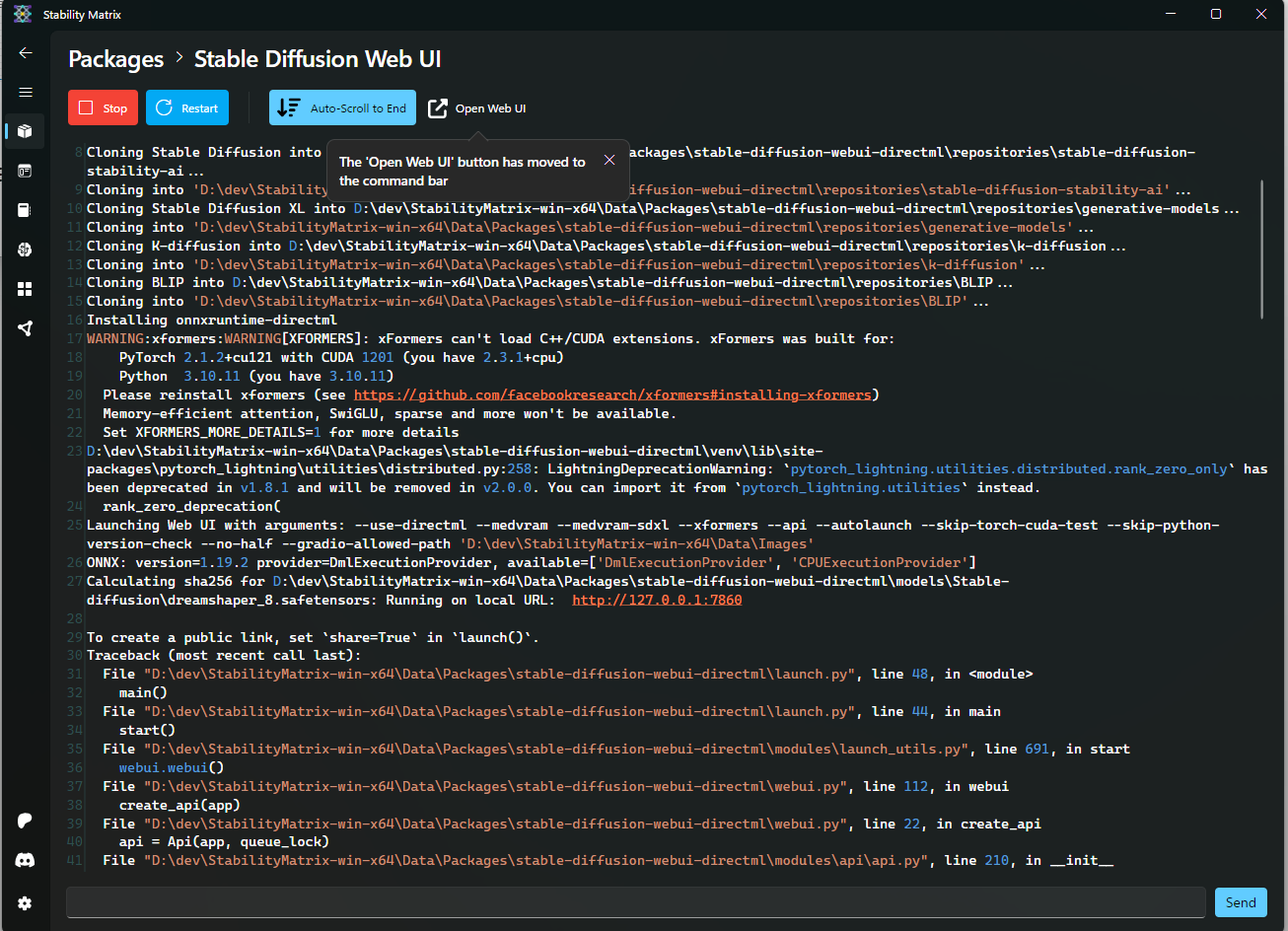Click the Packages breadcrumb
Viewport: 1288px width, 931px height.
click(116, 59)
